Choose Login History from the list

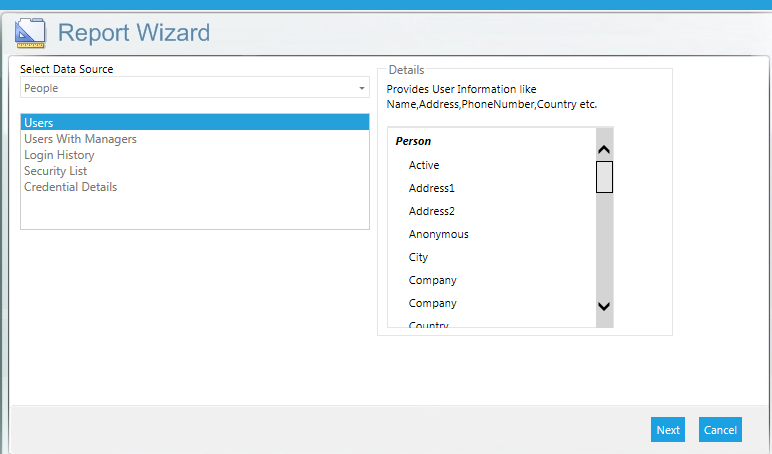coord(59,155)
